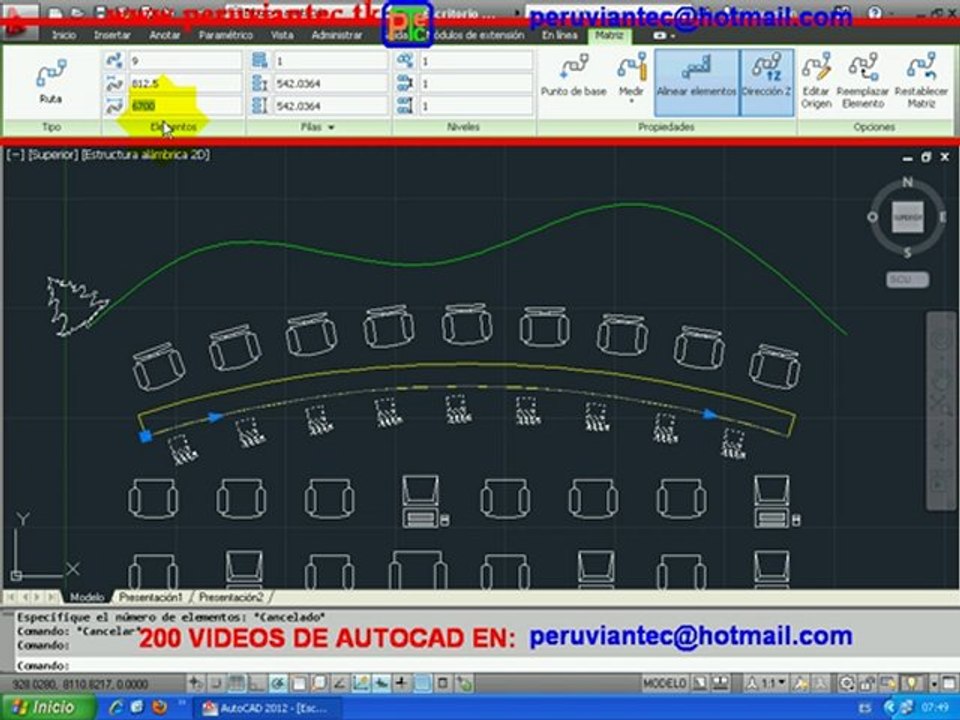Launch Firefox from the quick launch bar
This screenshot has width=960, height=720.
160,707
